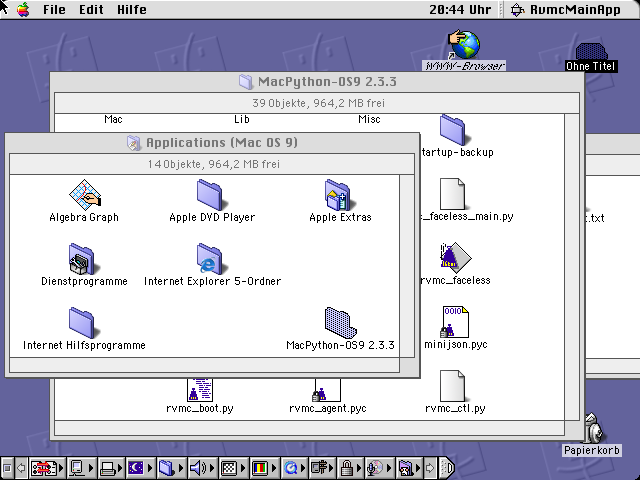Click vertical scrollbar of Applications window
The width and height of the screenshot is (640, 480).
407,266
